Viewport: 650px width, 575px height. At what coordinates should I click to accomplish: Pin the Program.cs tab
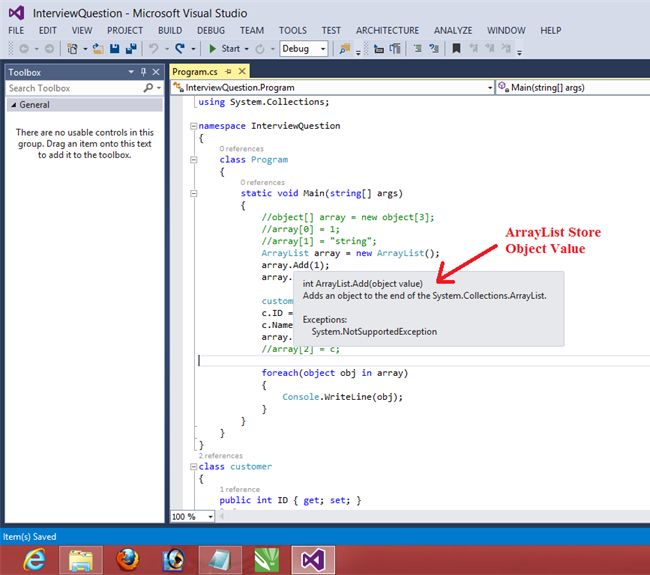tap(227, 72)
